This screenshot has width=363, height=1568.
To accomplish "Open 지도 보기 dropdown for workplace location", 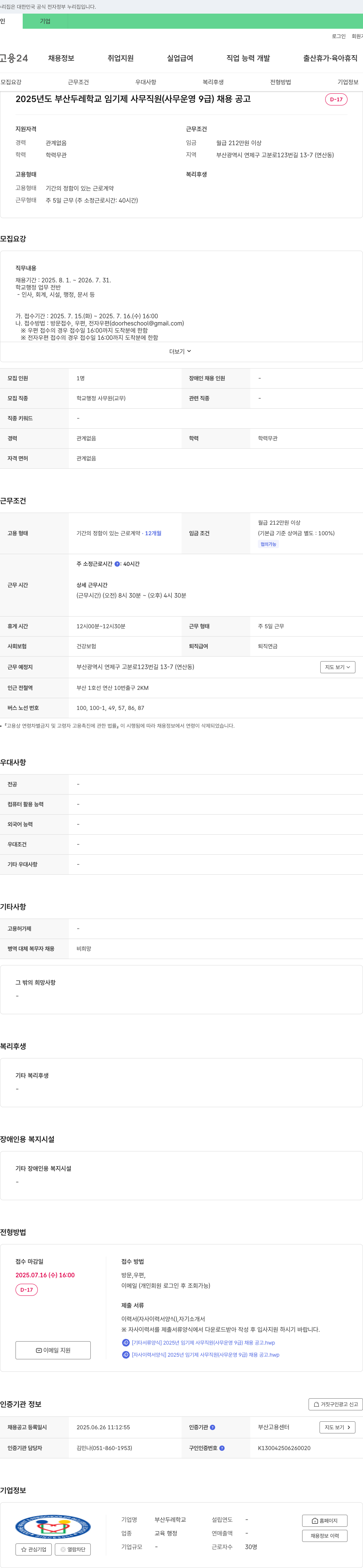I will 337,667.
